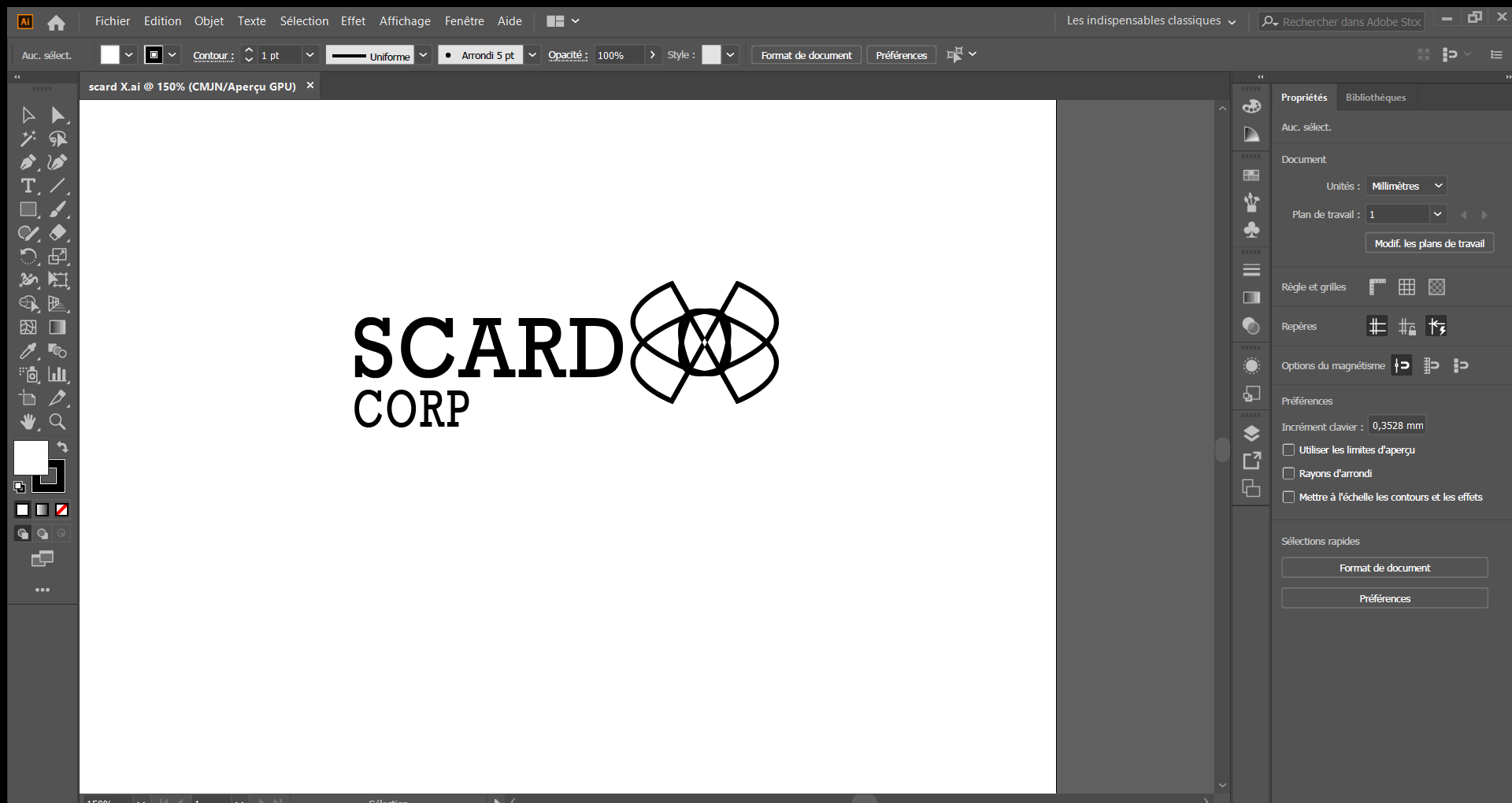This screenshot has width=1512, height=803.
Task: Select the None red slash swatch
Action: point(61,510)
